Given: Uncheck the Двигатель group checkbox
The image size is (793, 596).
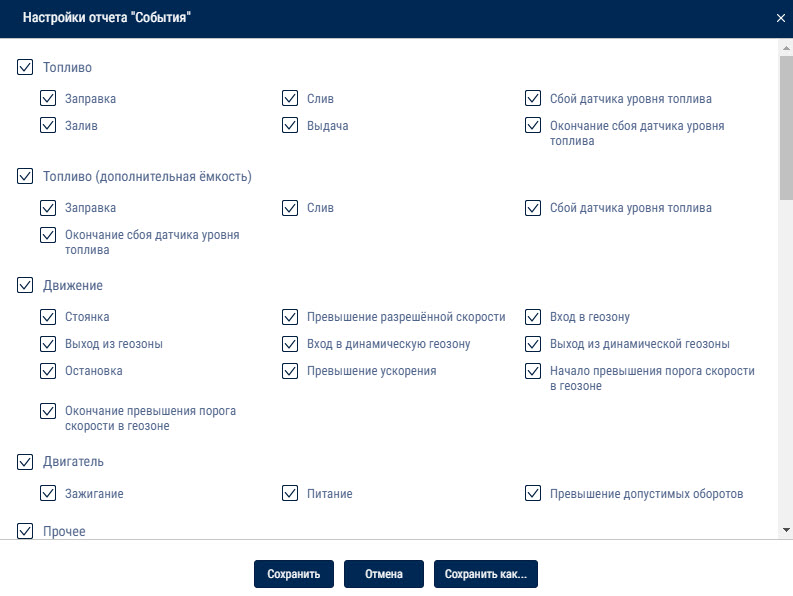Looking at the screenshot, I should 25,461.
